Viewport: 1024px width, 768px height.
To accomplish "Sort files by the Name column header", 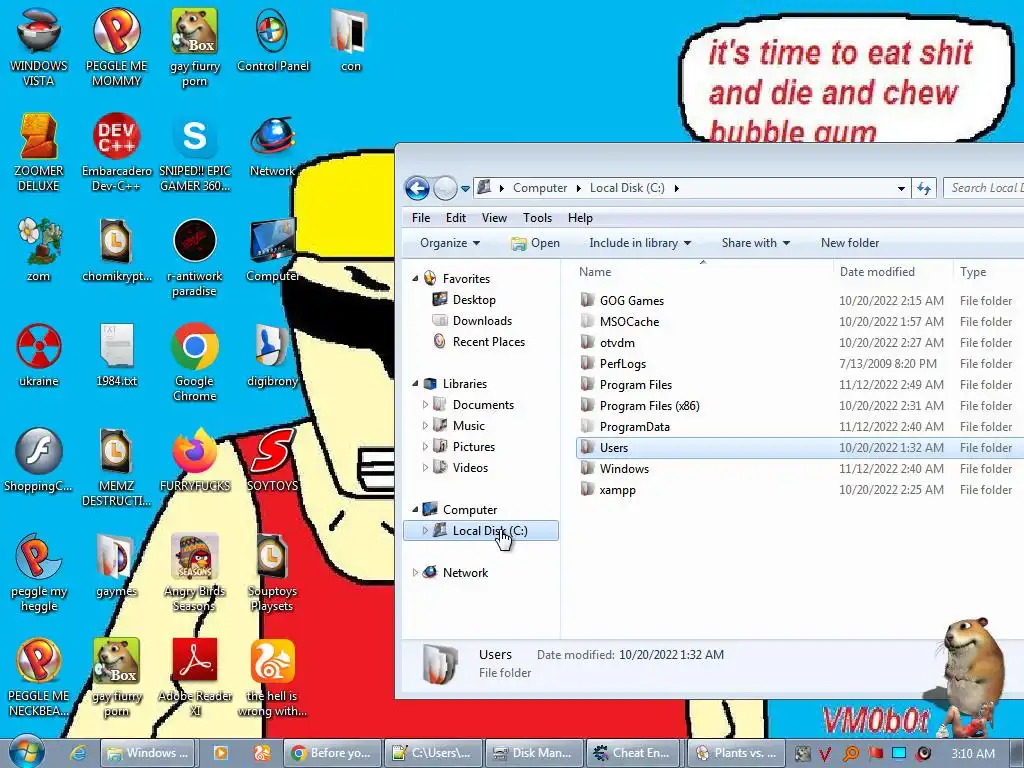I will coord(703,272).
